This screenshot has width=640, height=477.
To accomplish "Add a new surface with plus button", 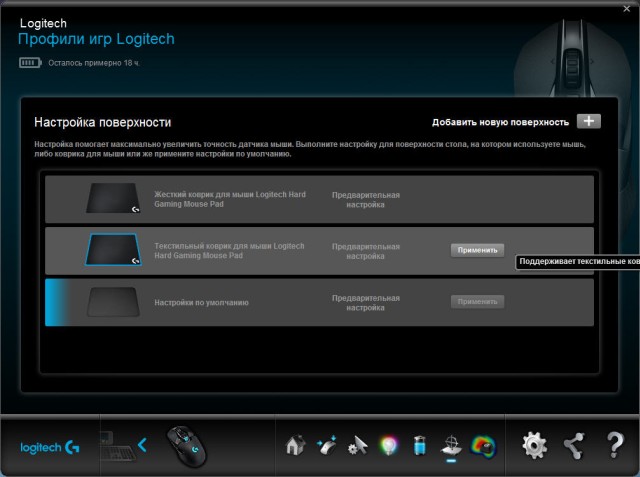I will [x=588, y=121].
